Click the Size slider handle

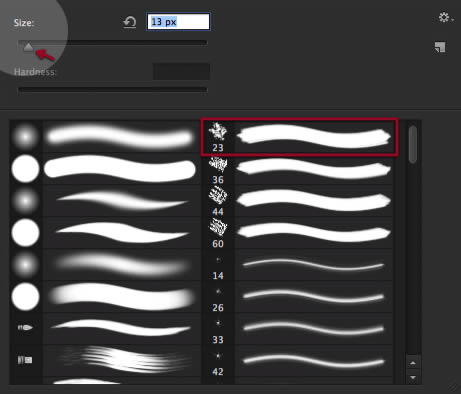click(28, 47)
